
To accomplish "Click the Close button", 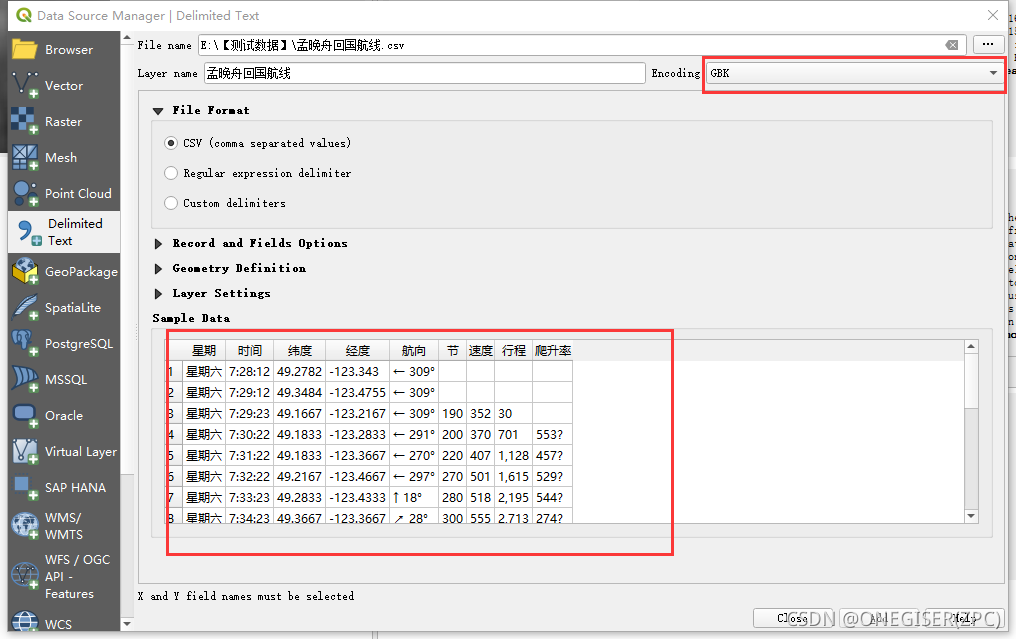I will coord(792,618).
